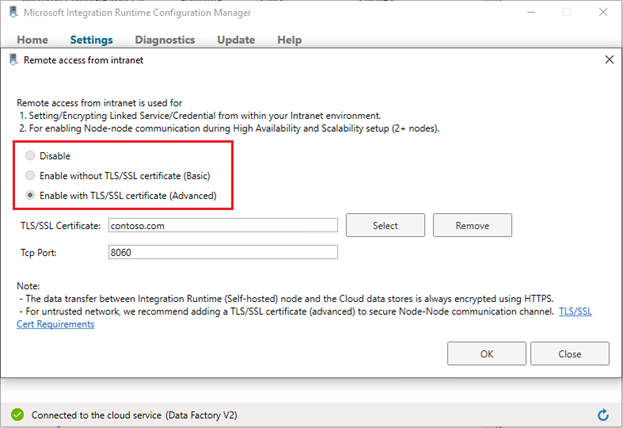Open the Home tab
Screen dimensions: 623x428
[x=32, y=40]
